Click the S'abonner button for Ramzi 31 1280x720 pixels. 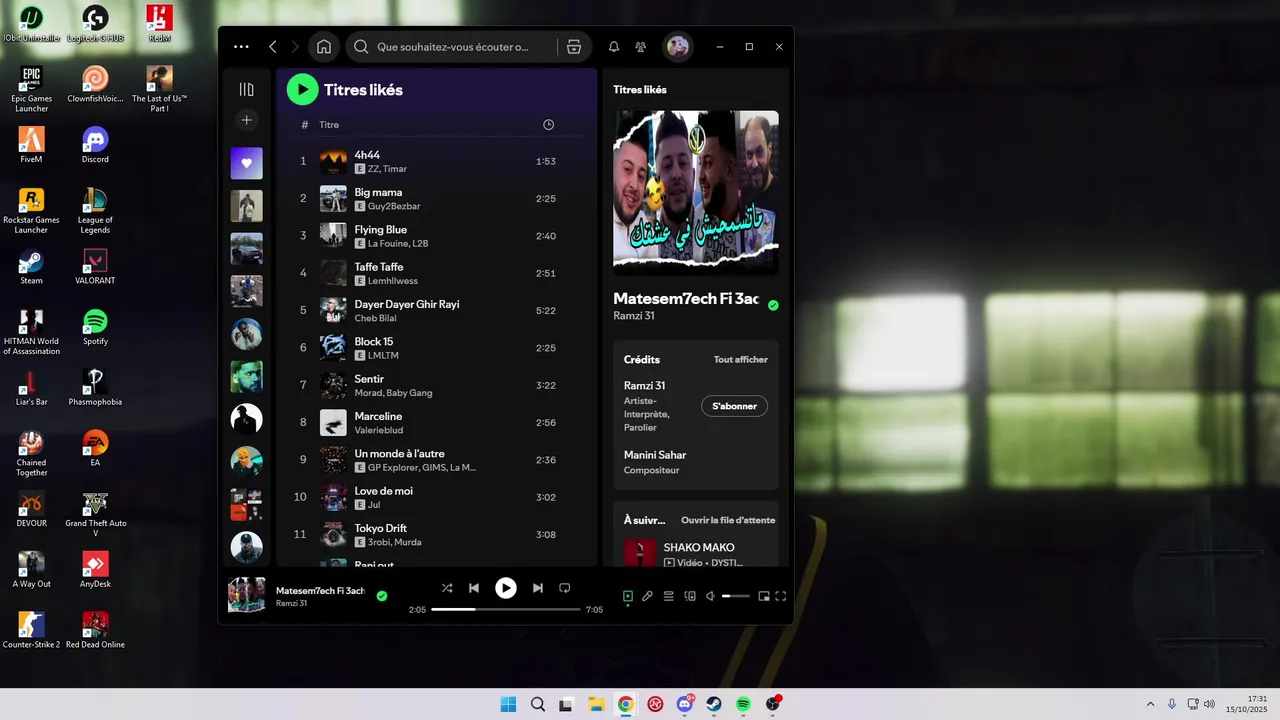[x=734, y=406]
